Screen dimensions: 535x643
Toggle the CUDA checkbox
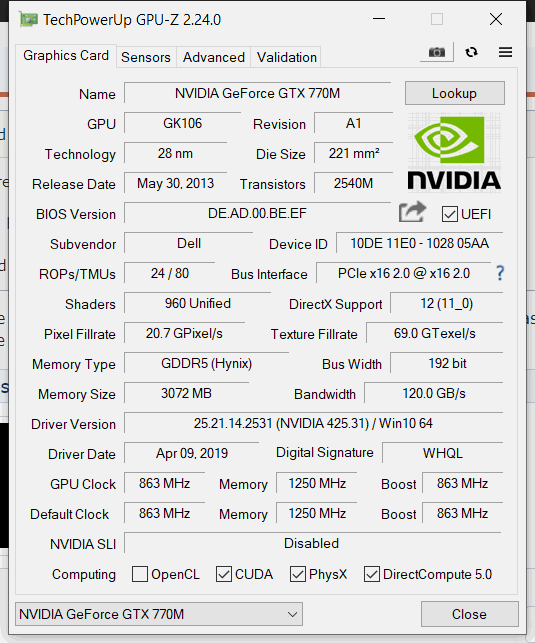[x=224, y=574]
